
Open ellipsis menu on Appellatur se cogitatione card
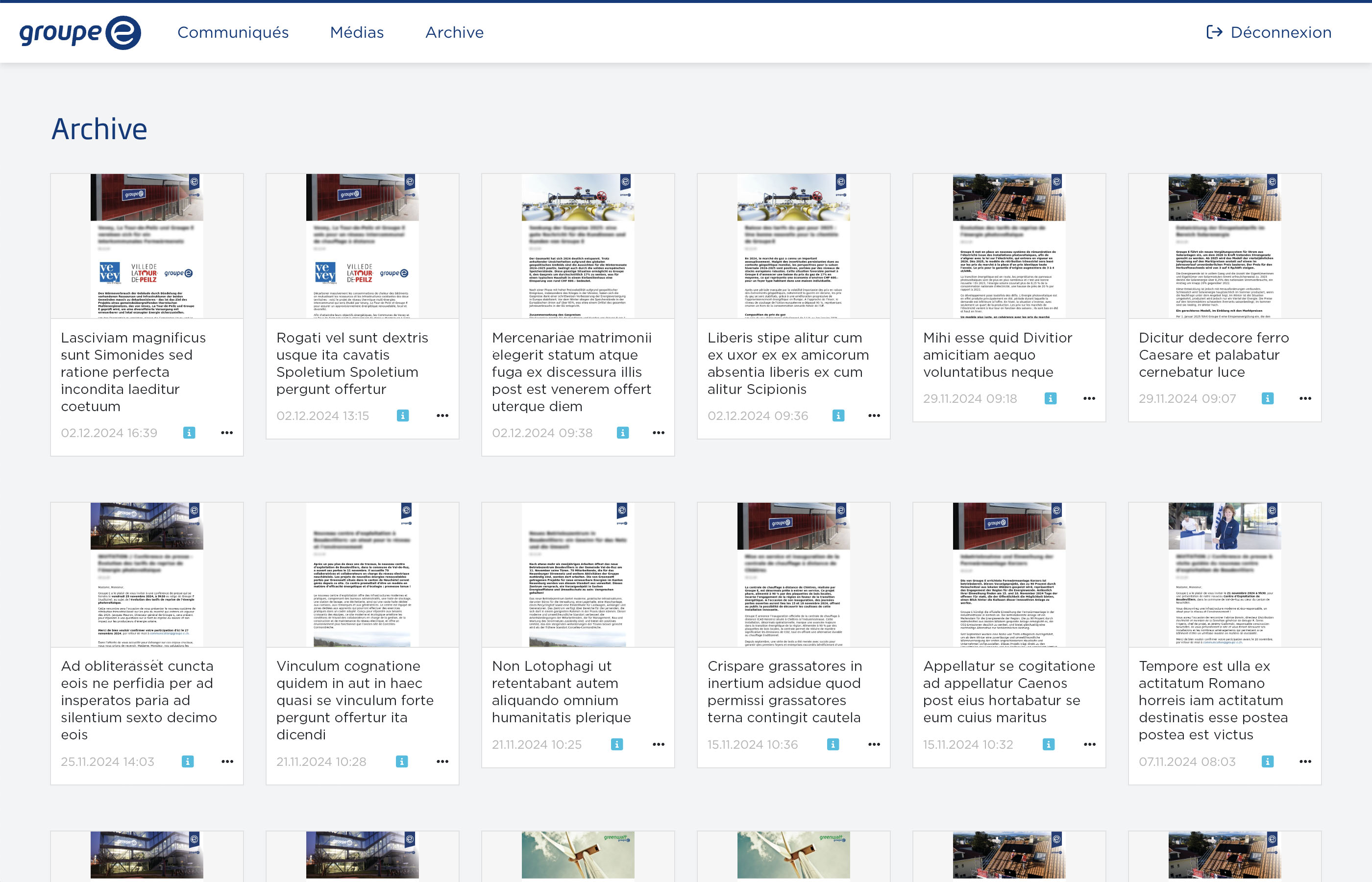tap(1089, 744)
